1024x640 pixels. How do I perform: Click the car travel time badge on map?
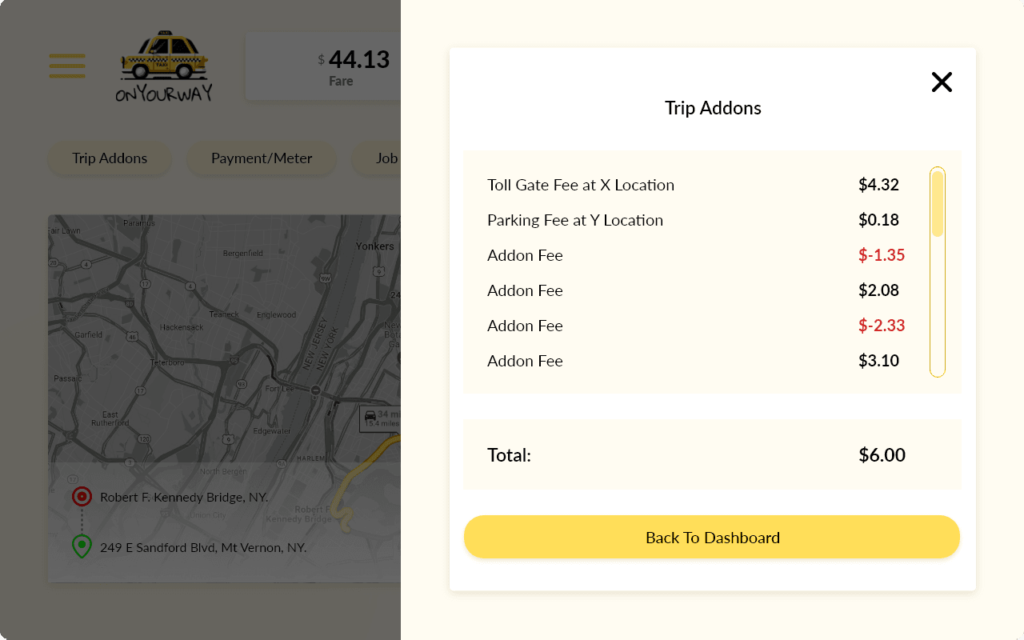379,419
